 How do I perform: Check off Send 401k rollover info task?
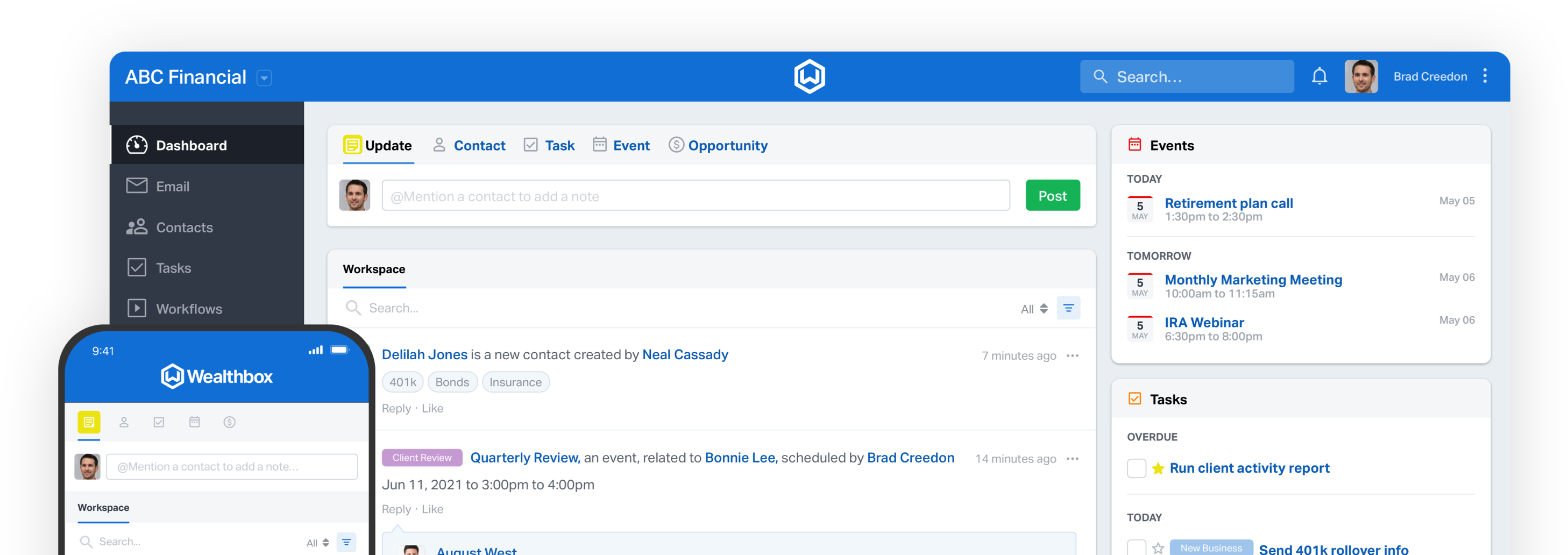[x=1136, y=547]
